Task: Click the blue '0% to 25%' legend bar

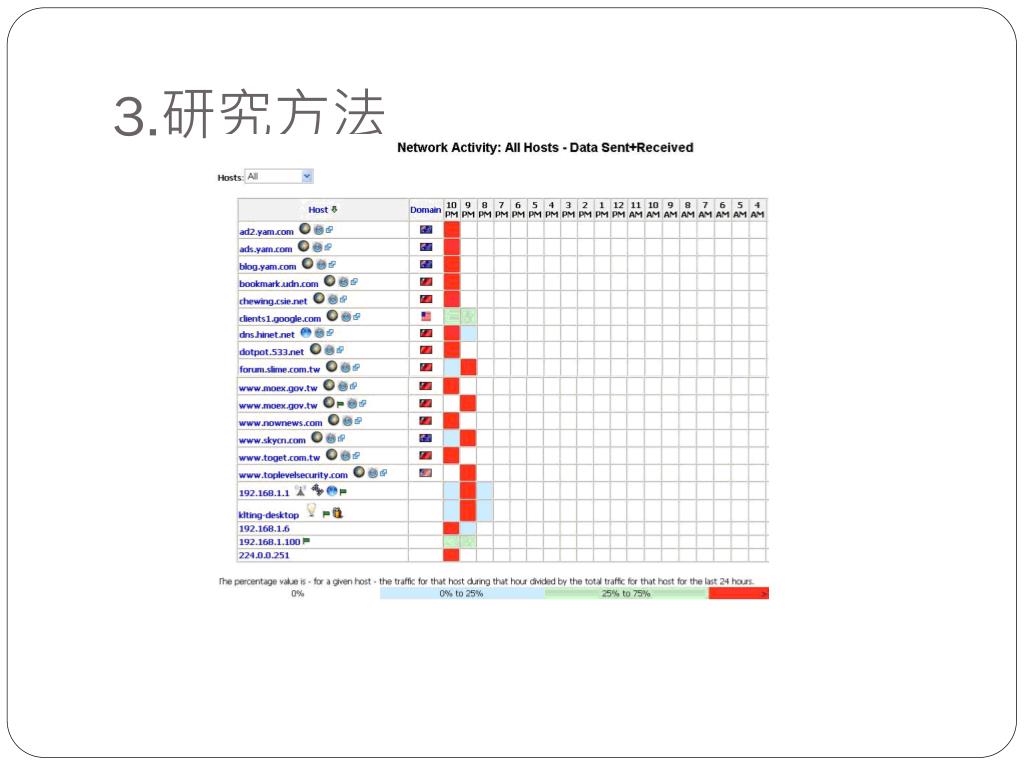Action: tap(462, 594)
